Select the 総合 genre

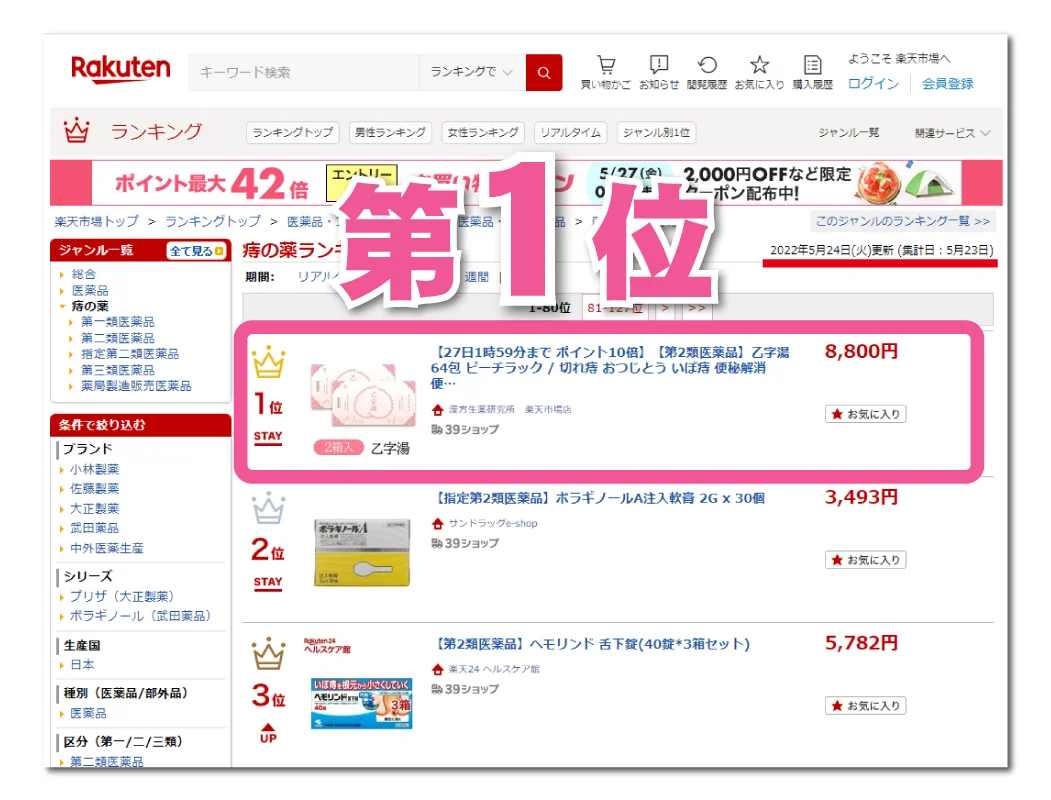click(84, 274)
